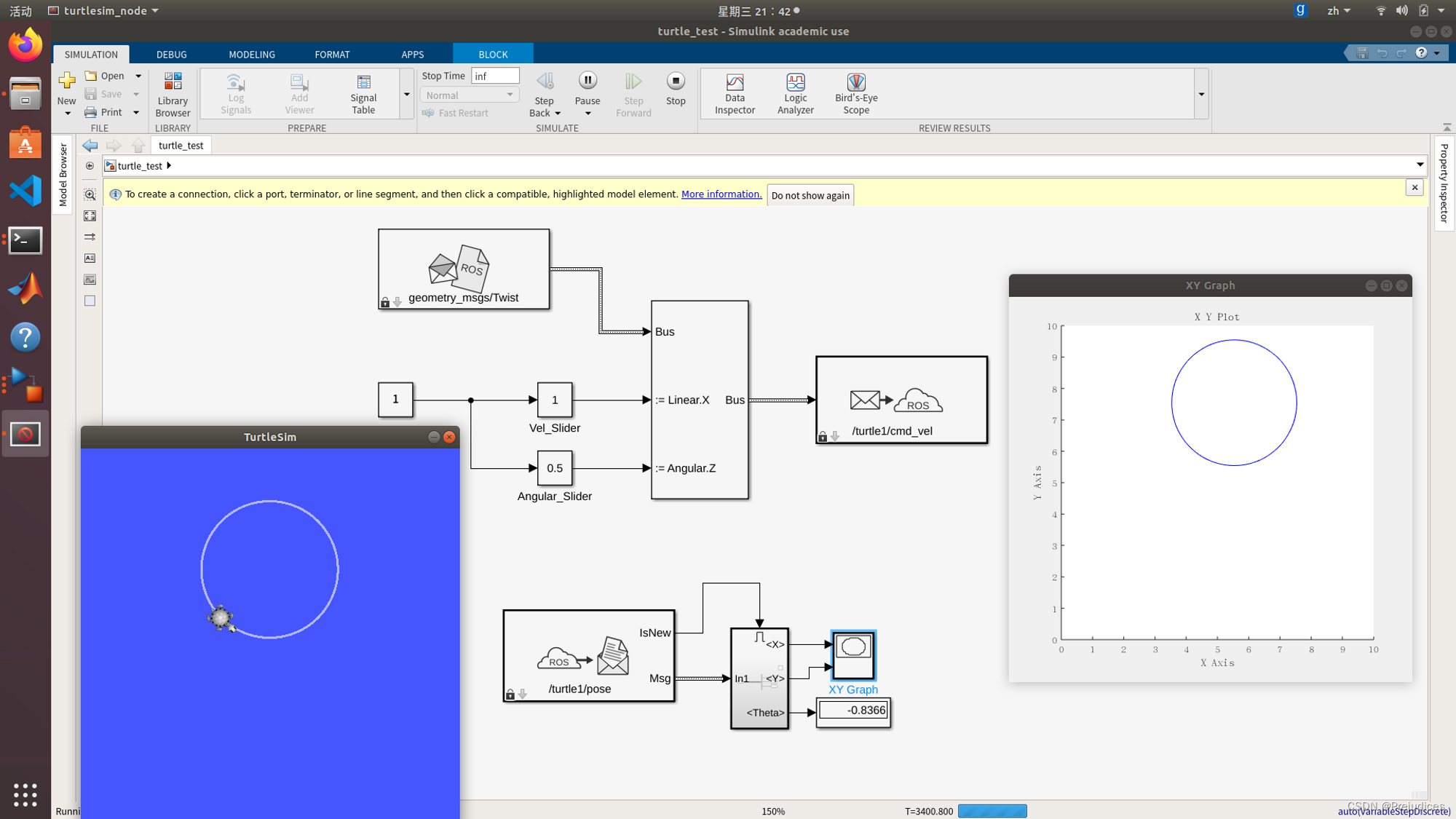The height and width of the screenshot is (819, 1456).
Task: Switch to the DEBUG tab
Action: tap(172, 55)
